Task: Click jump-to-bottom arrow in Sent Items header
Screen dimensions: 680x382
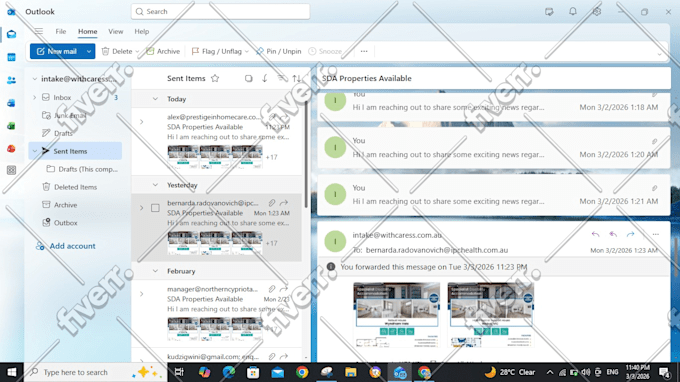Action: (x=265, y=78)
